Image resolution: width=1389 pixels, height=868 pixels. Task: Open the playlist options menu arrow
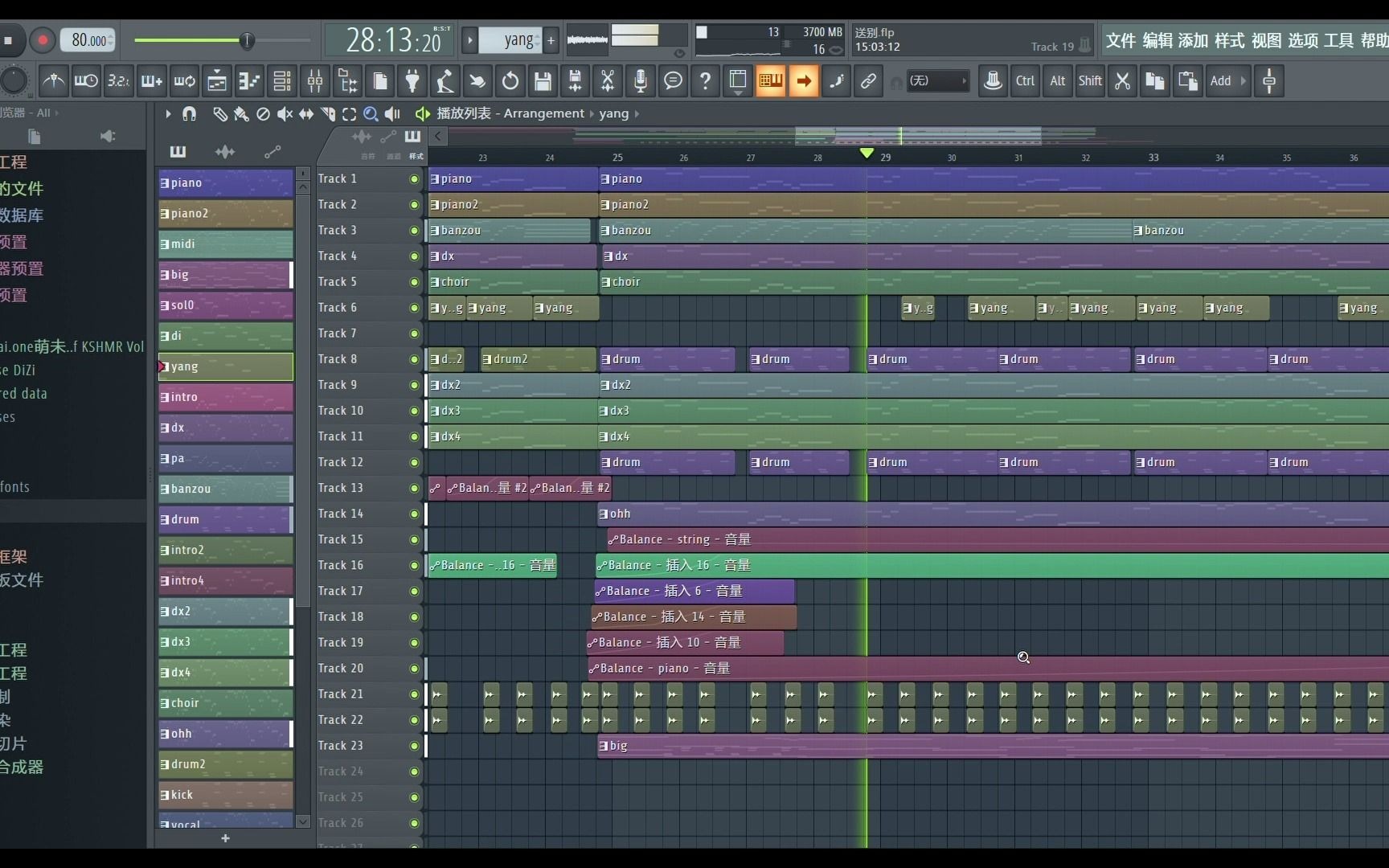(168, 114)
